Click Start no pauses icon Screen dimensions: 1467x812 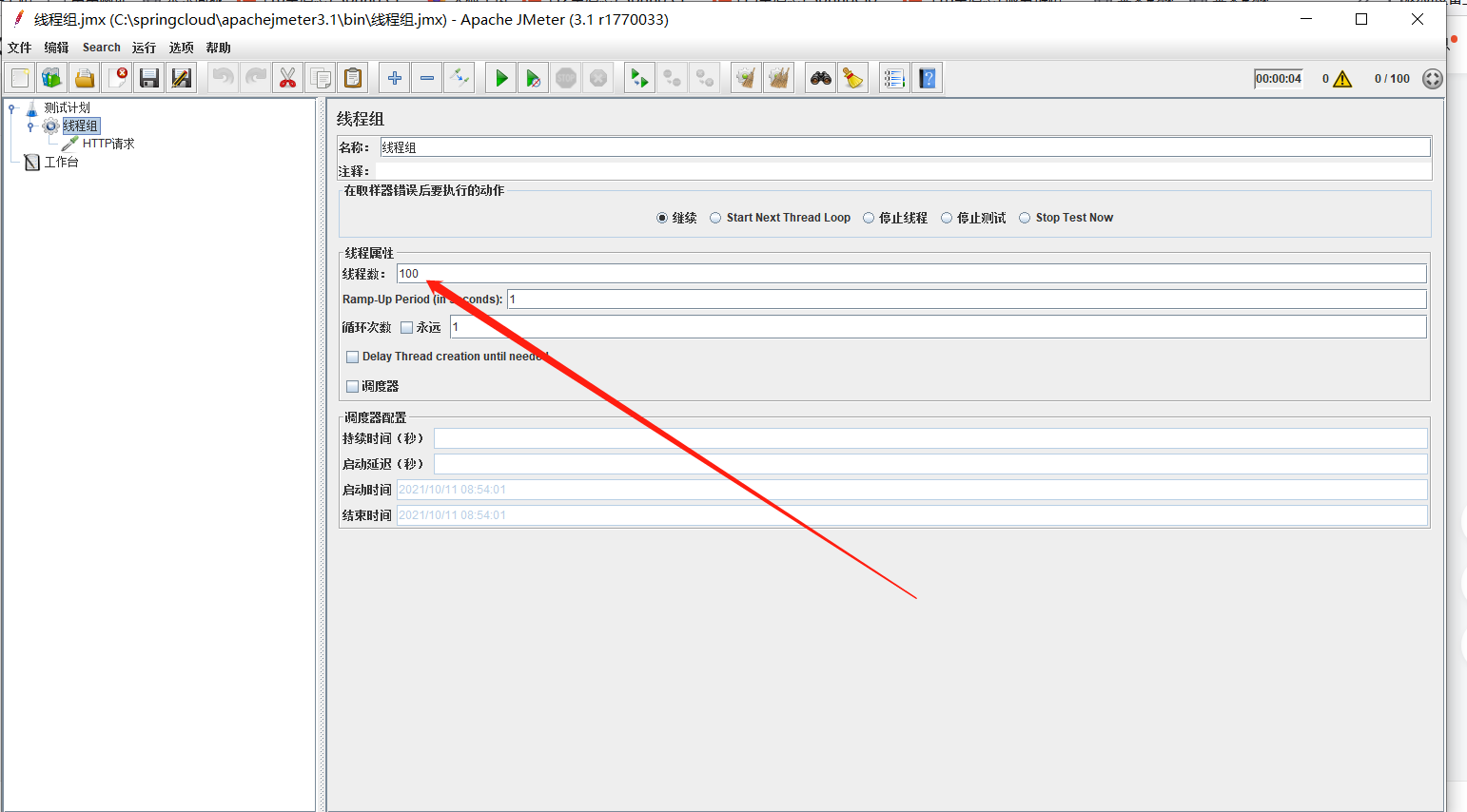[x=534, y=78]
